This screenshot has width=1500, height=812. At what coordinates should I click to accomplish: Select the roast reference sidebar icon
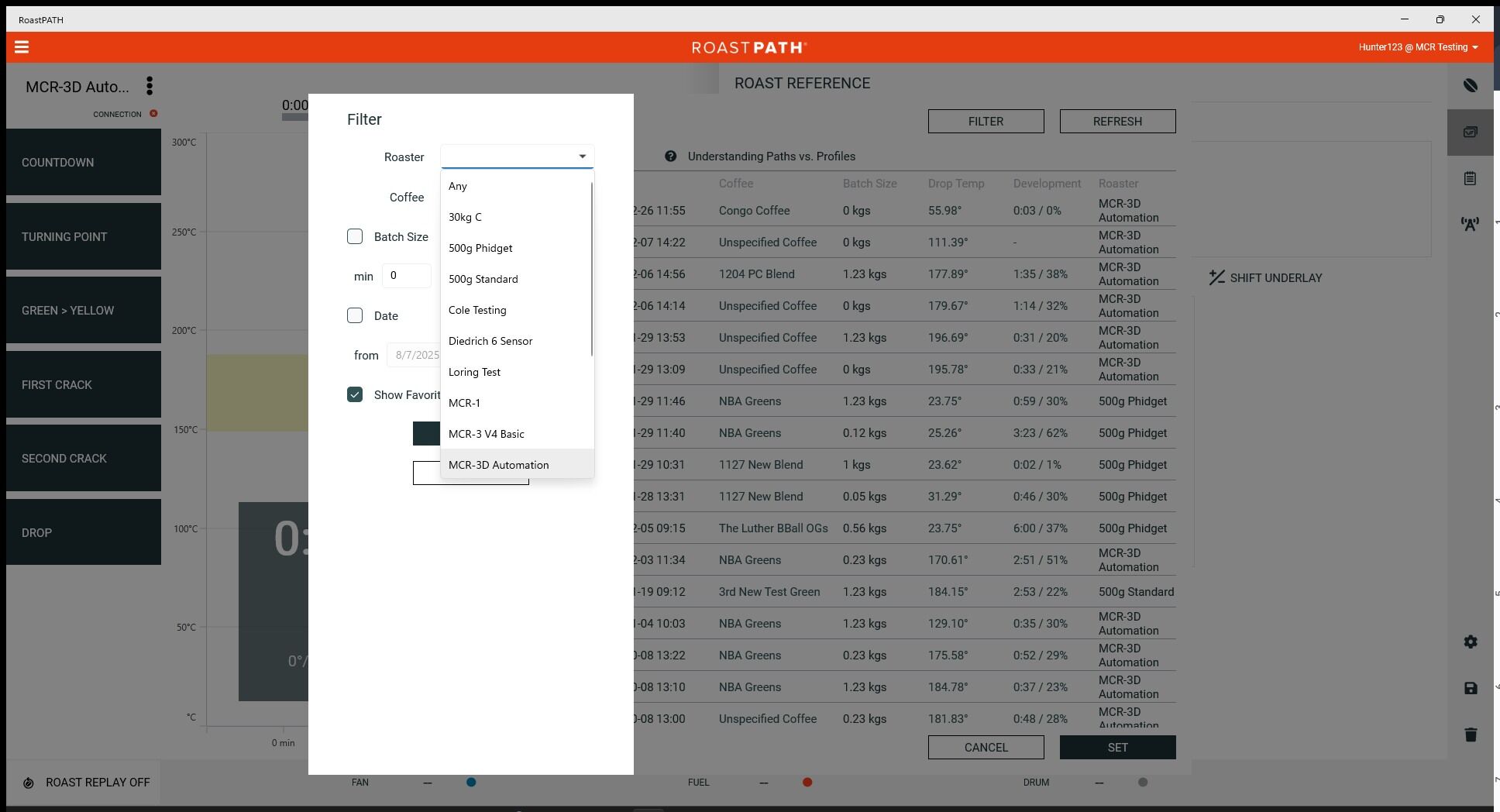[x=1471, y=132]
